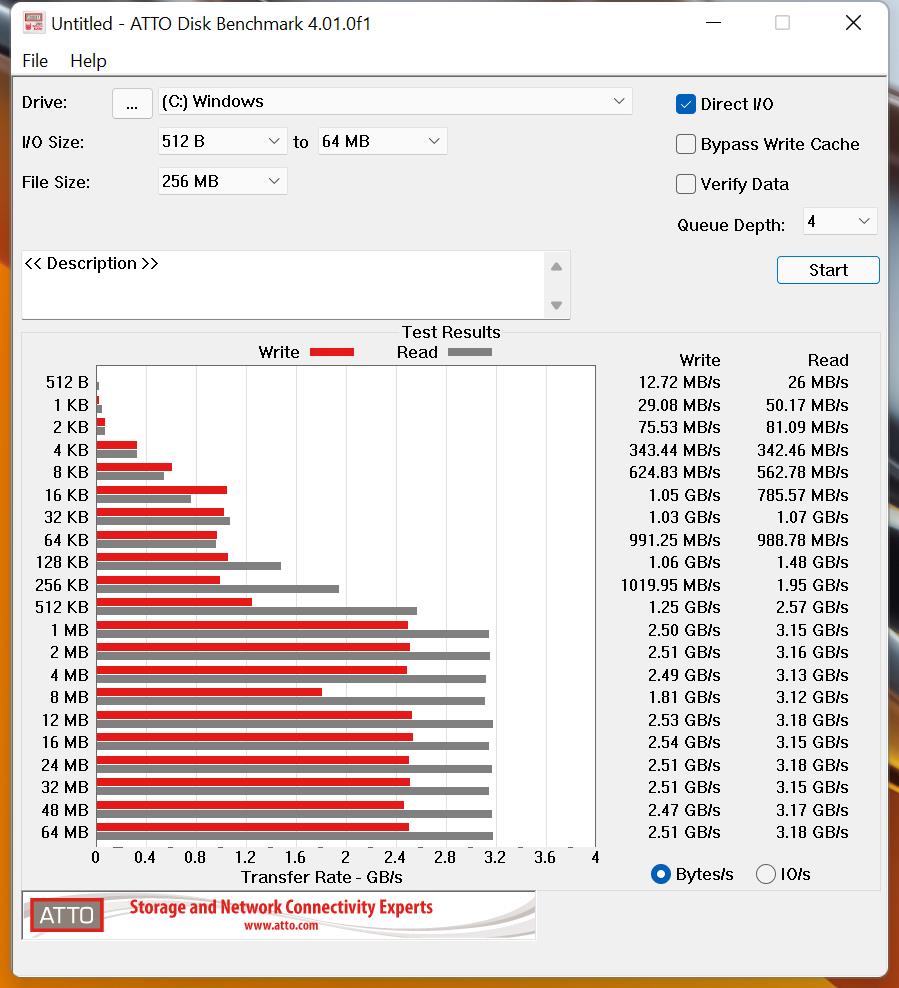Expand the 512 B I/O size dropdown
The image size is (899, 988).
pos(222,141)
